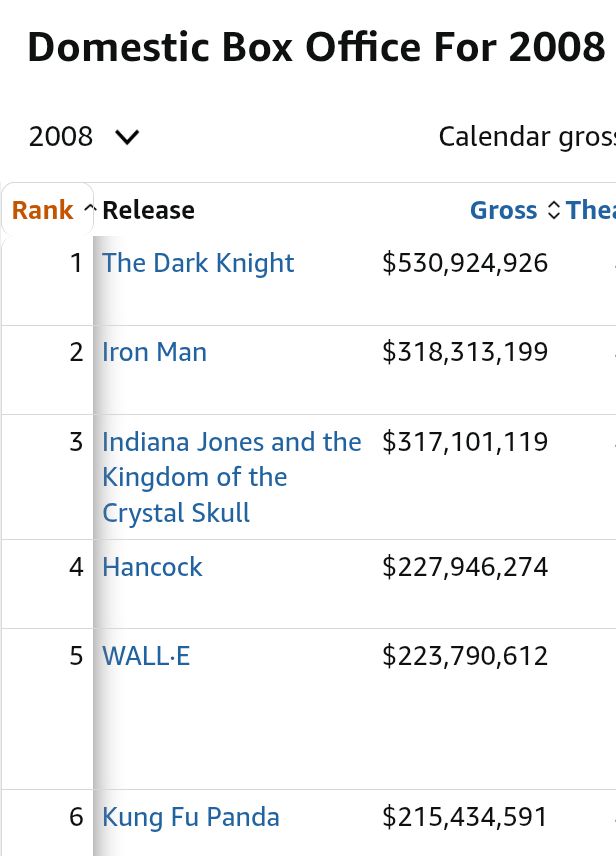Open the 2008 year dropdown

click(x=83, y=136)
